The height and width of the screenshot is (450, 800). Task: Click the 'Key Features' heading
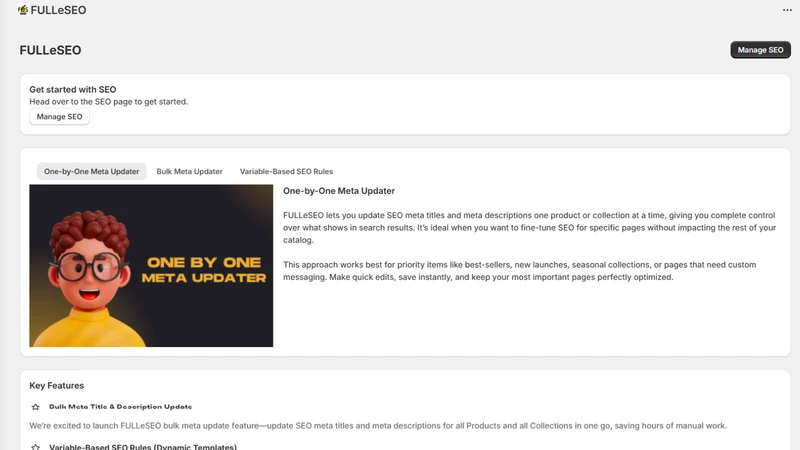[57, 386]
